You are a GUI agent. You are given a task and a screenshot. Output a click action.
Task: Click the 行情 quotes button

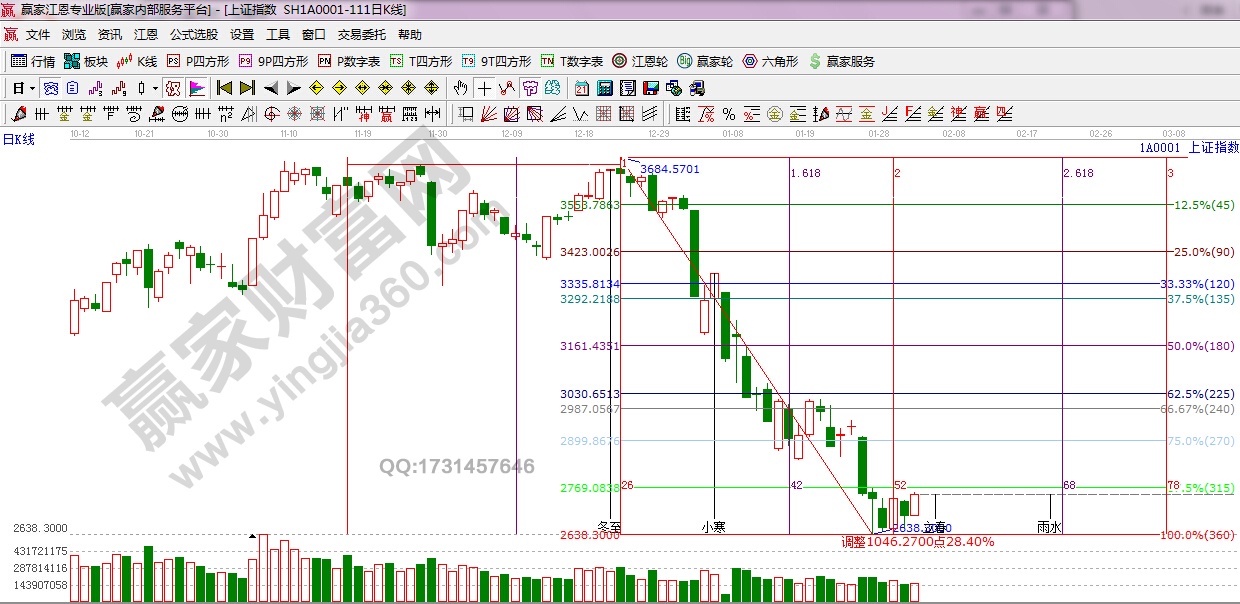[x=33, y=61]
